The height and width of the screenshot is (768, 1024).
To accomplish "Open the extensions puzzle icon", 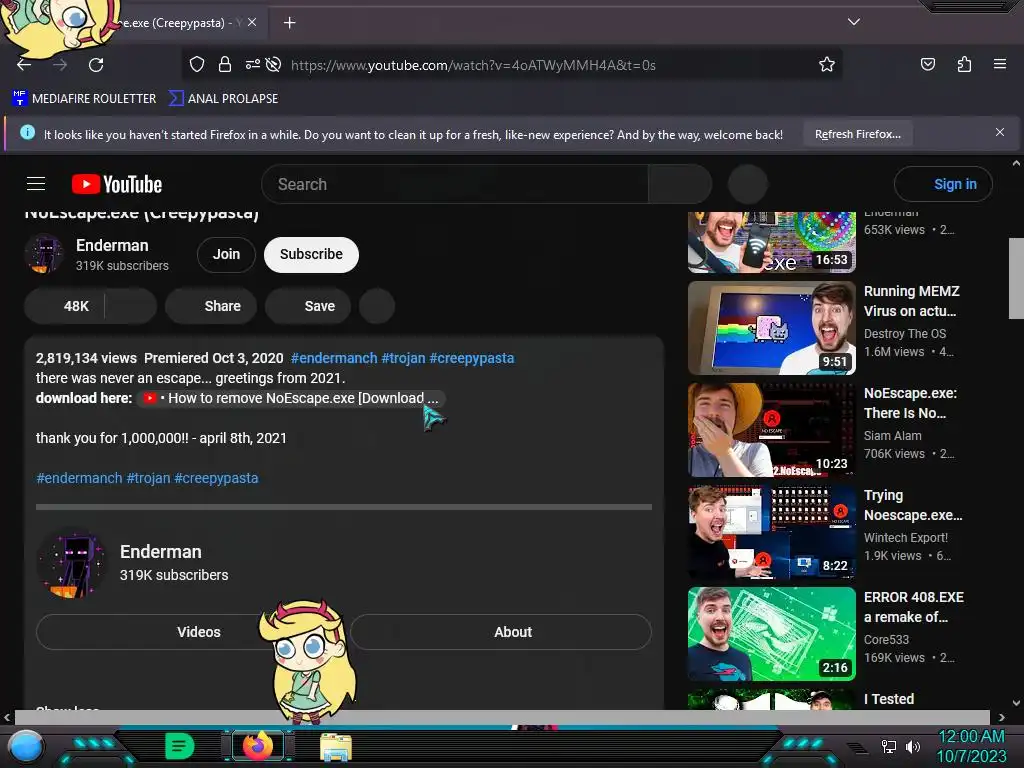I will 964,64.
